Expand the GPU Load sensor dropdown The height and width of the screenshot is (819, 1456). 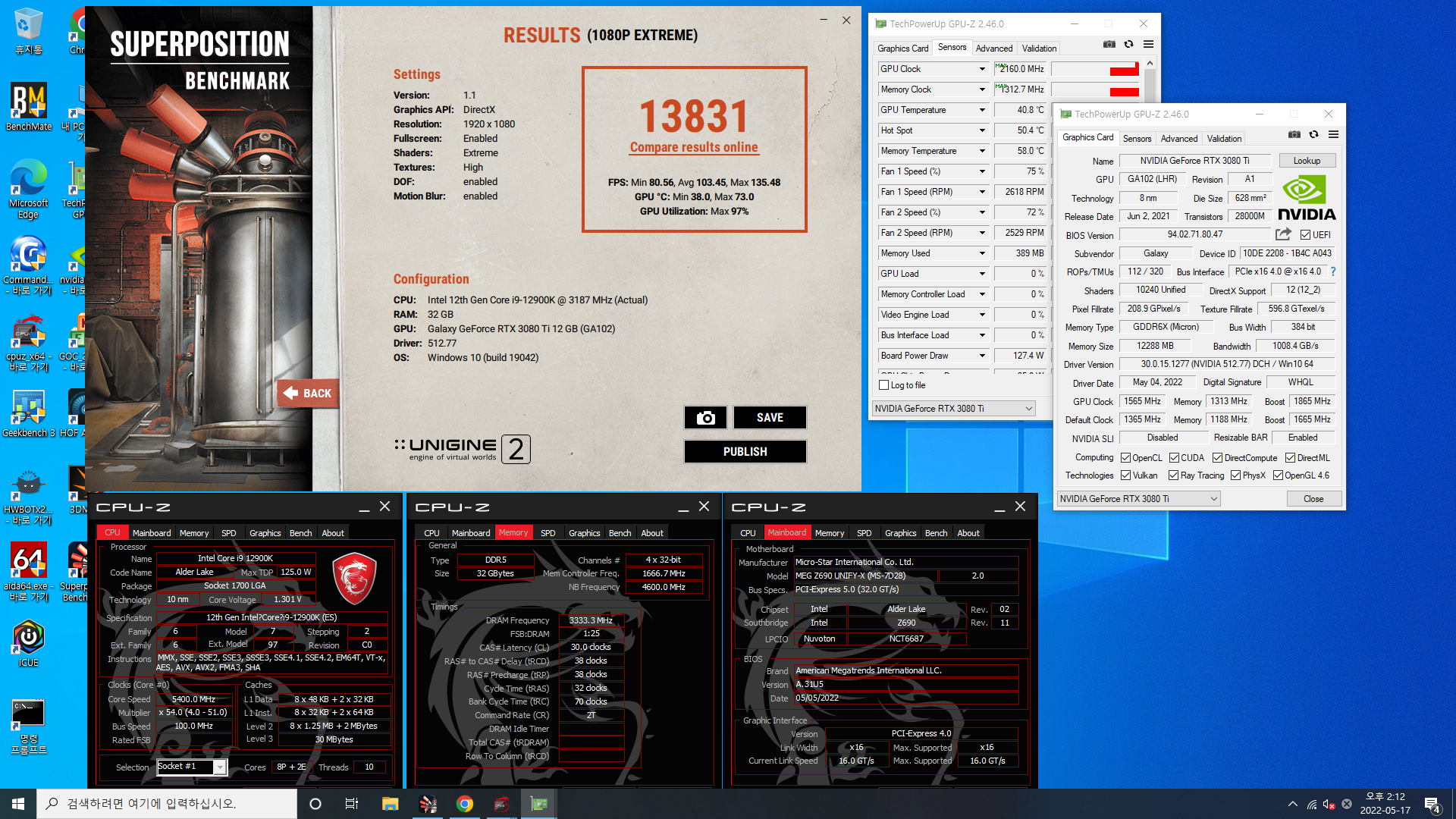click(982, 274)
